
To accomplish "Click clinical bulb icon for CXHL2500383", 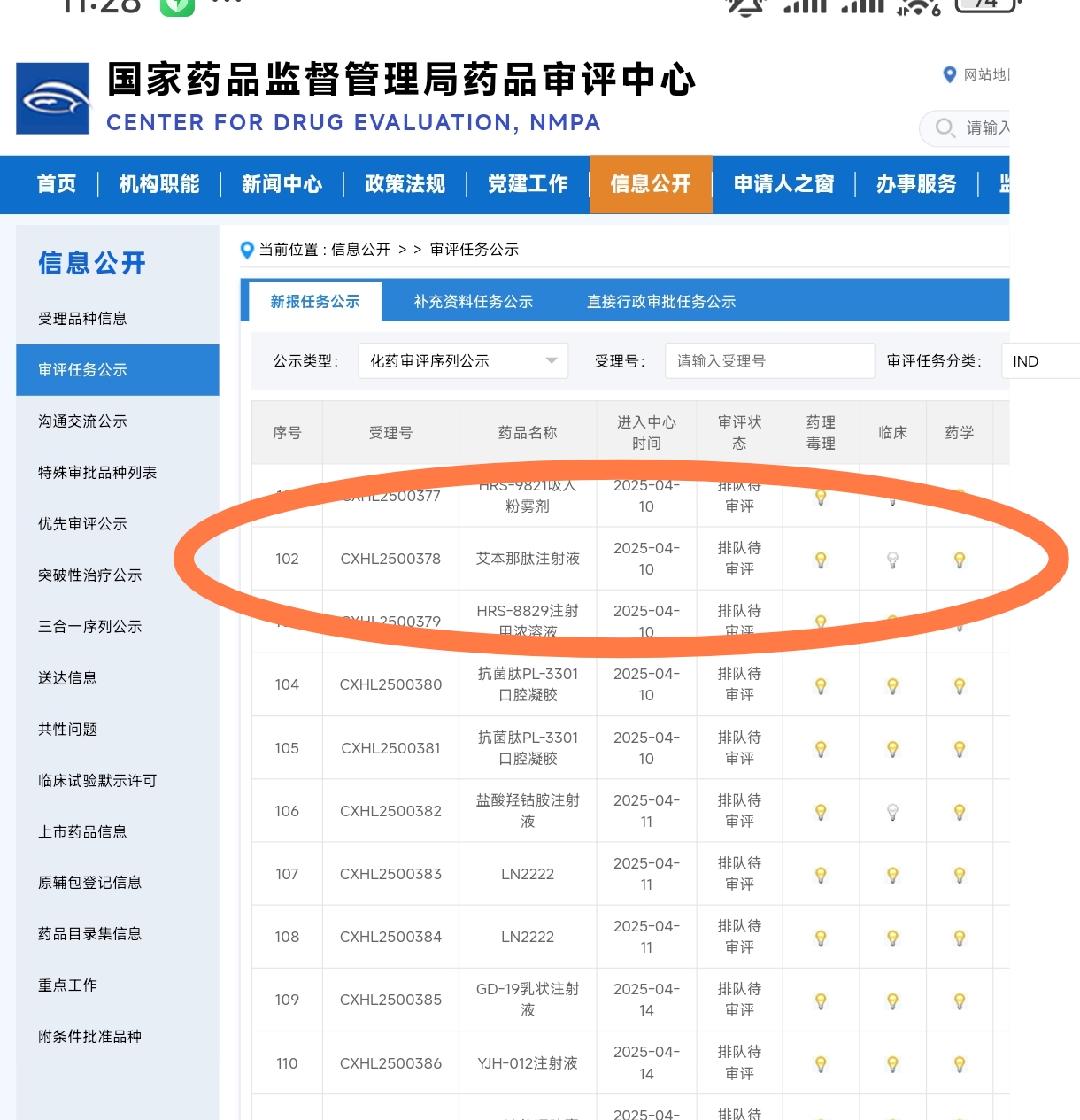I will pyautogui.click(x=892, y=875).
